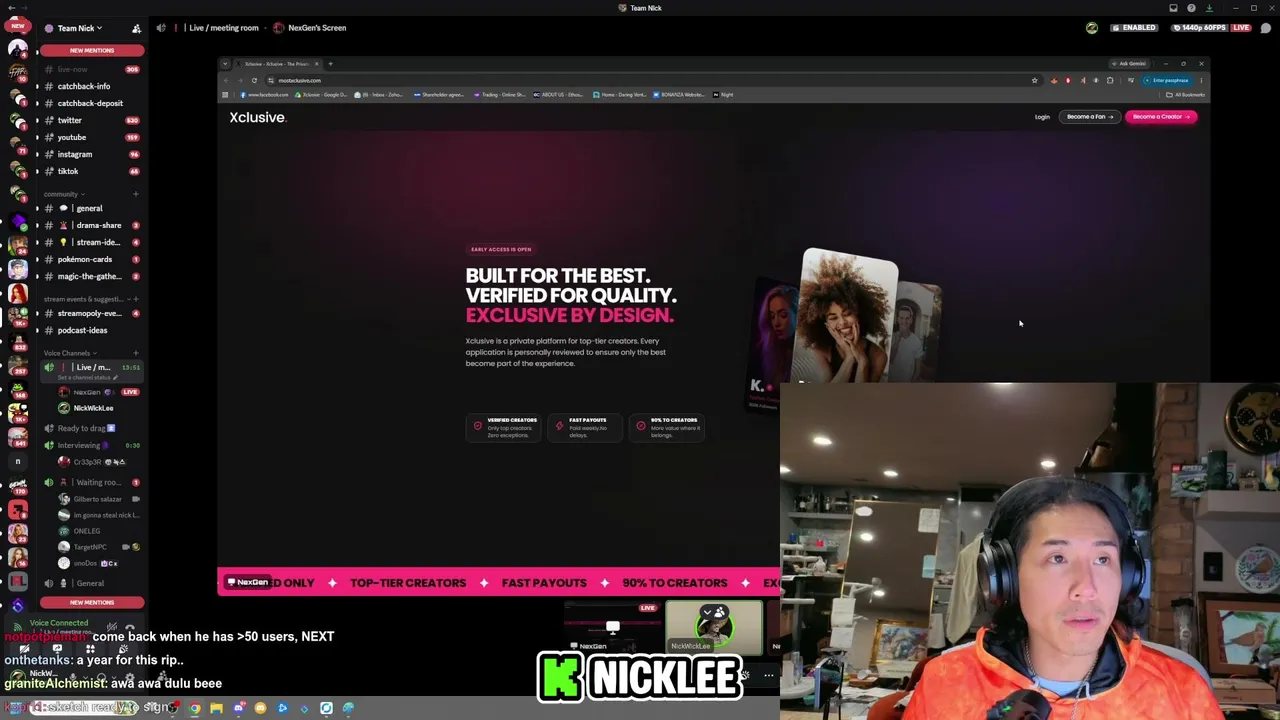This screenshot has width=1280, height=720.
Task: Open the catchback-info channel
Action: [90, 86]
